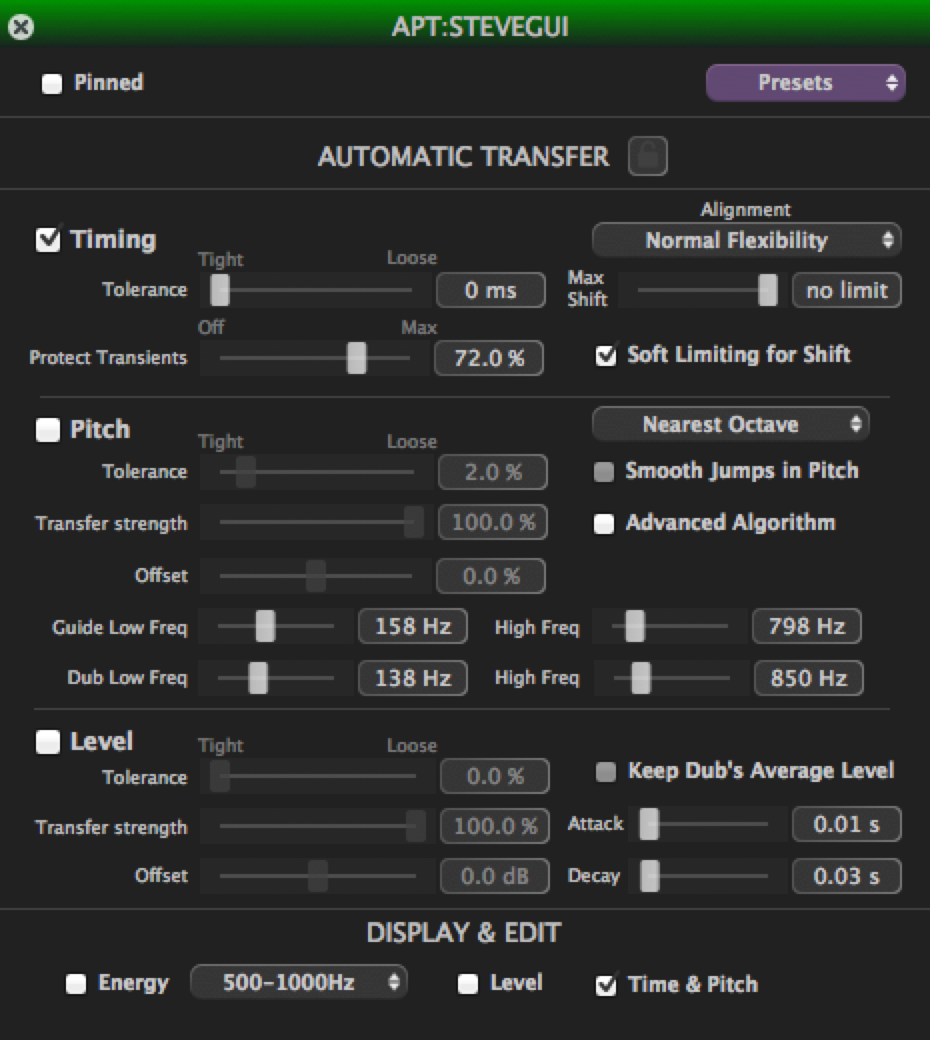Check Keep Dub's Average Level
Image resolution: width=930 pixels, height=1040 pixels.
pyautogui.click(x=604, y=770)
